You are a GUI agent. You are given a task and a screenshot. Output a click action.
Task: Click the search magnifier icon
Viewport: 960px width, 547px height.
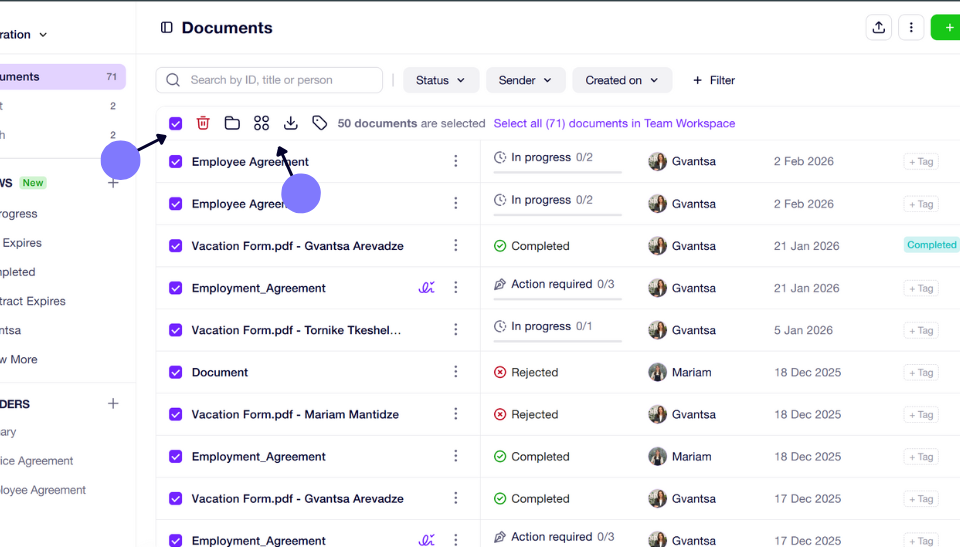pos(173,80)
